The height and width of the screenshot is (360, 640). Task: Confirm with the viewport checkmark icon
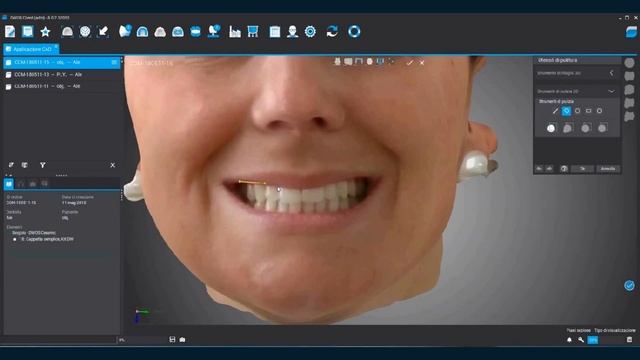pyautogui.click(x=410, y=62)
